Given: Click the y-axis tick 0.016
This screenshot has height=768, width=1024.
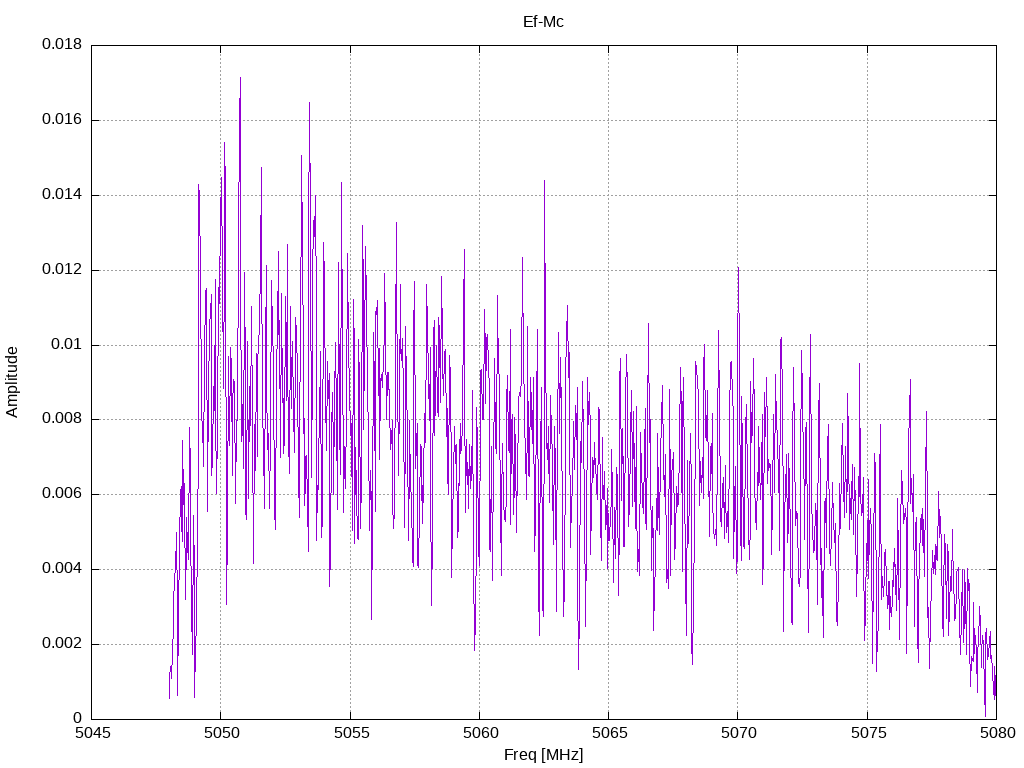Looking at the screenshot, I should (x=62, y=120).
